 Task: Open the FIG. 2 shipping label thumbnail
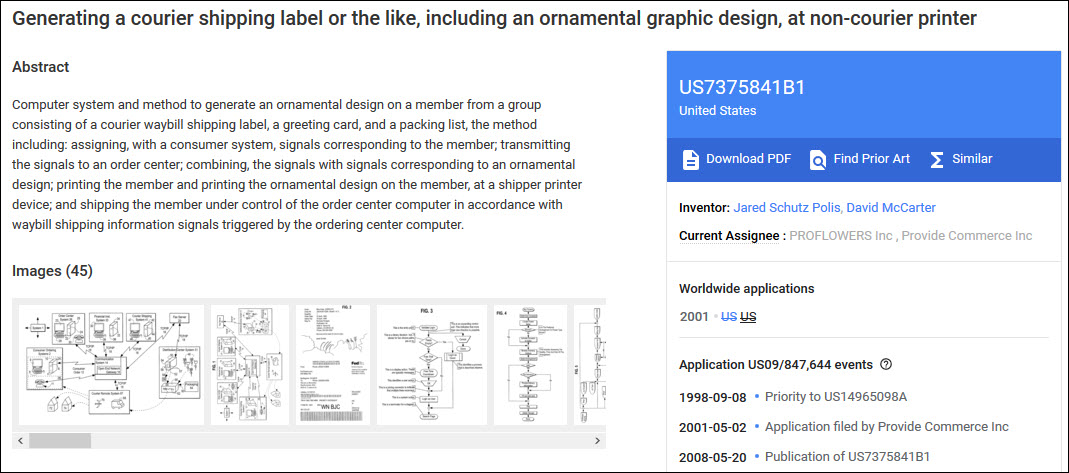coord(333,365)
